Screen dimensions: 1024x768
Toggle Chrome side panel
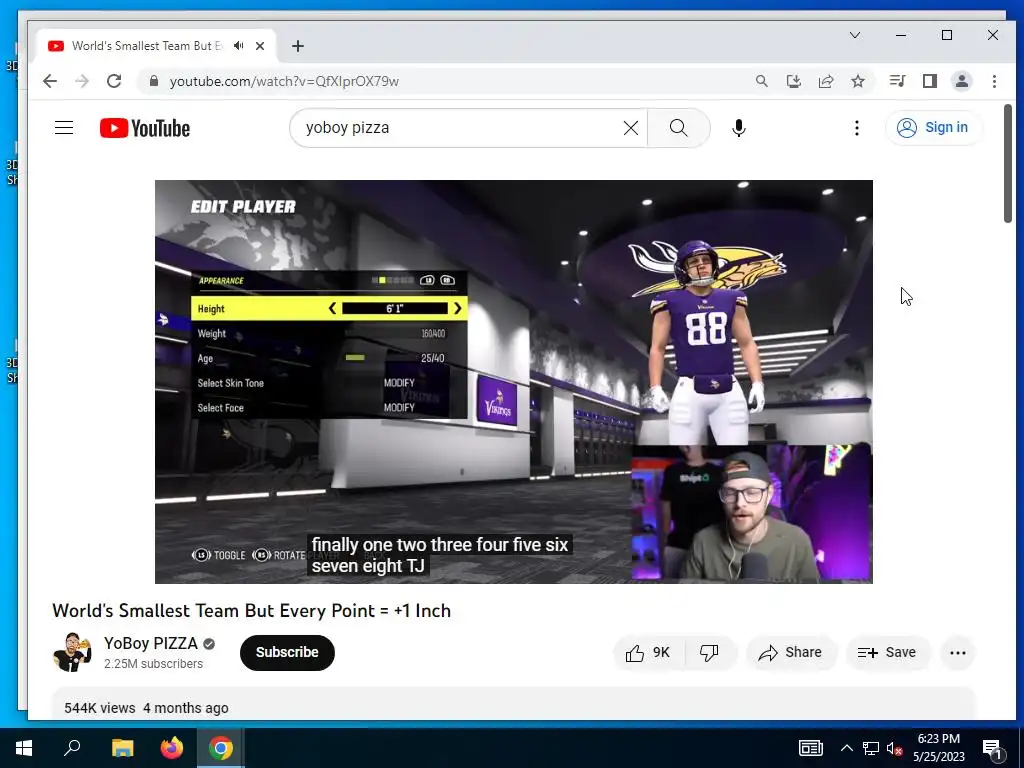pos(929,81)
